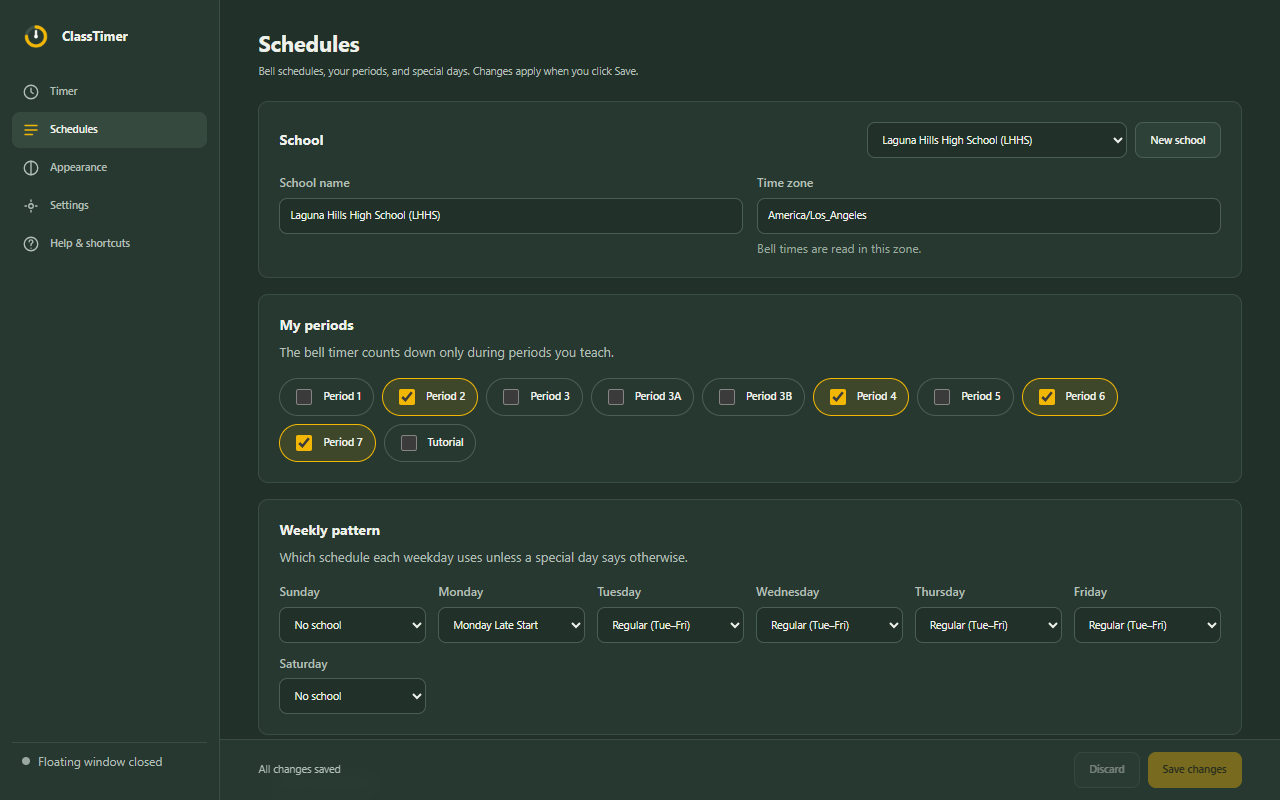This screenshot has width=1280, height=800.
Task: Click the New school button
Action: point(1178,140)
